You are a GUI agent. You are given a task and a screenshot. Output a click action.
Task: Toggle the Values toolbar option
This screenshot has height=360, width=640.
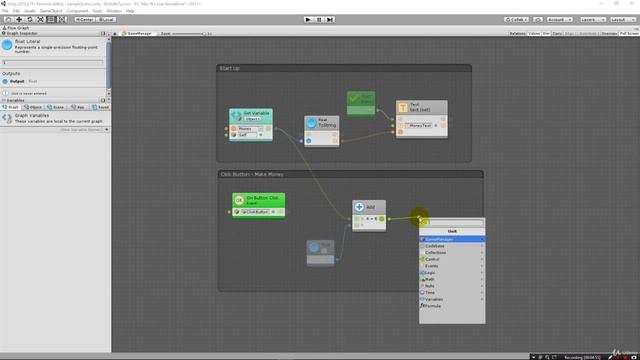click(534, 33)
